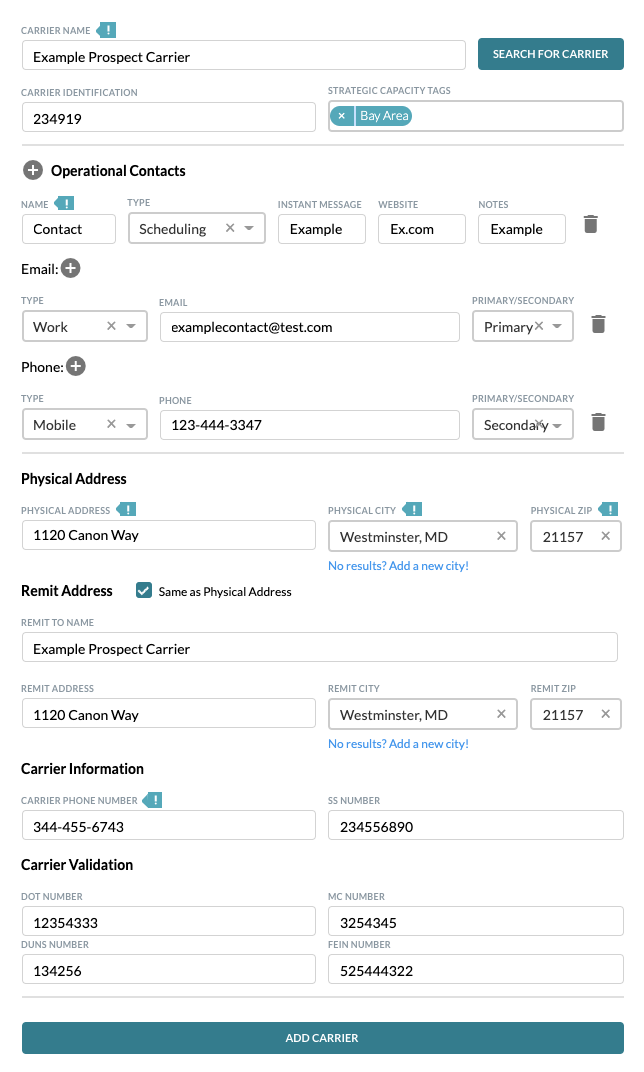
Task: Click the Carrier Name required-field alert icon
Action: pos(106,30)
